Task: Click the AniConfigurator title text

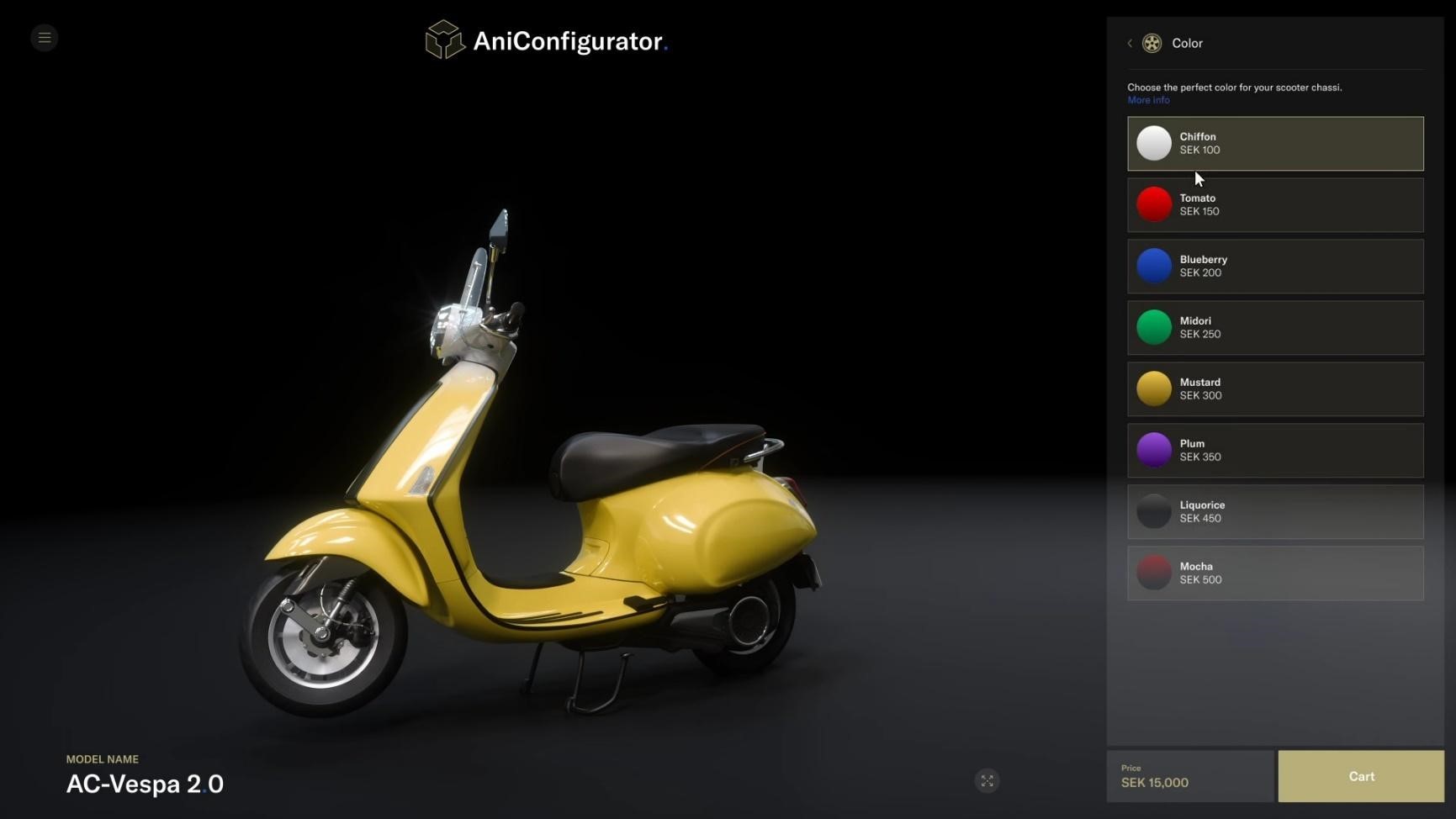Action: (x=570, y=41)
